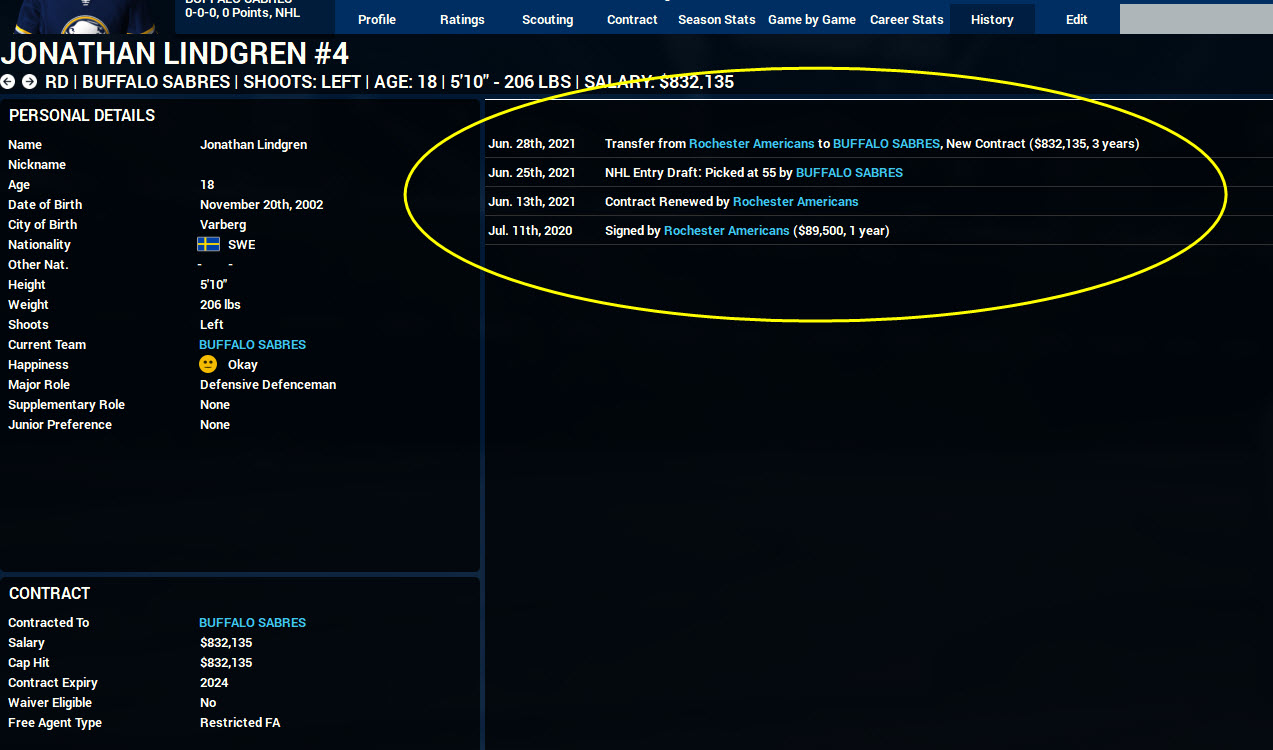Open Rochester Americans in the Transfer entry
This screenshot has height=750, width=1273.
751,143
